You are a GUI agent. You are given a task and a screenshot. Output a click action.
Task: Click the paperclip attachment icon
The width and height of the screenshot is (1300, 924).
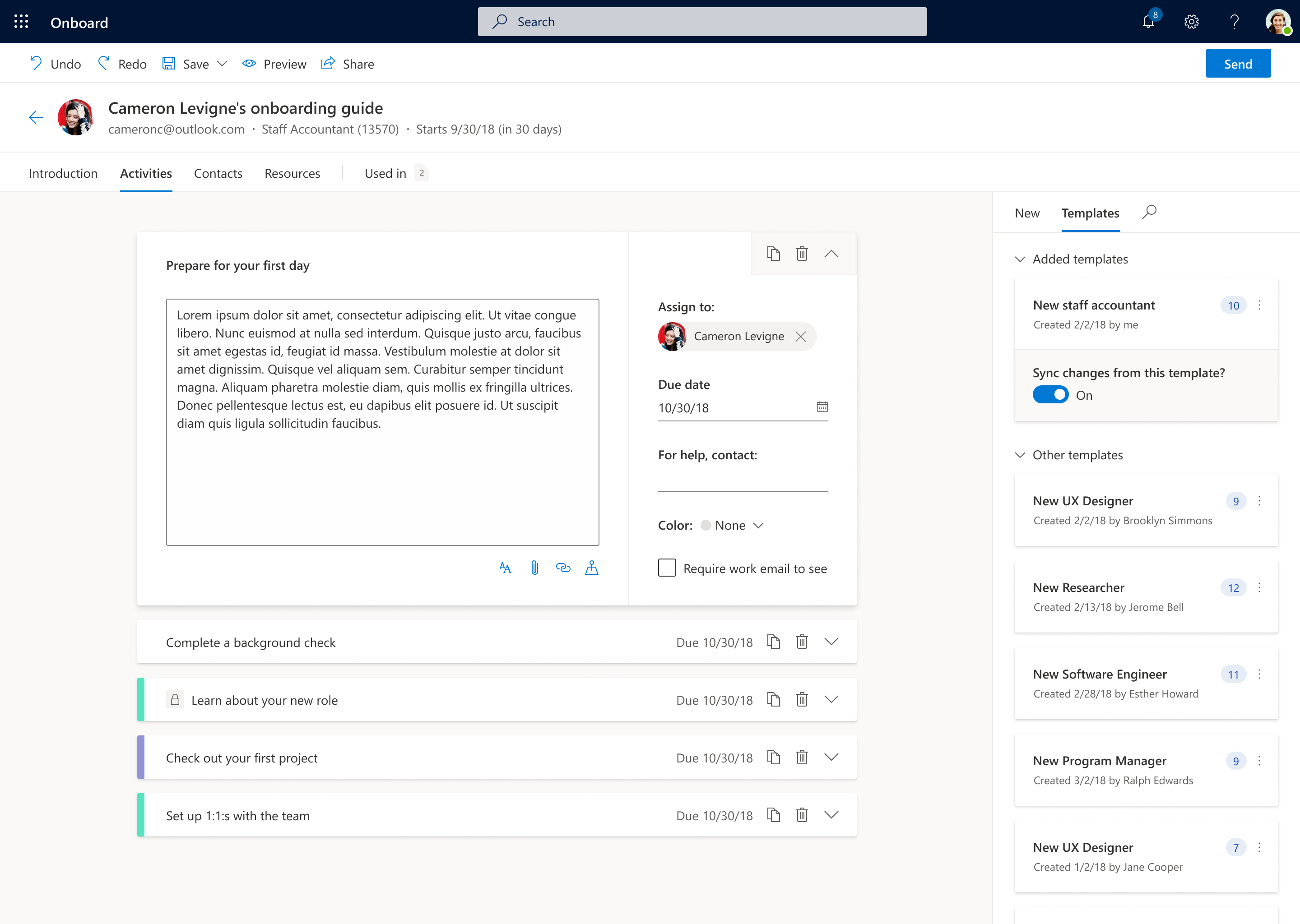click(534, 568)
